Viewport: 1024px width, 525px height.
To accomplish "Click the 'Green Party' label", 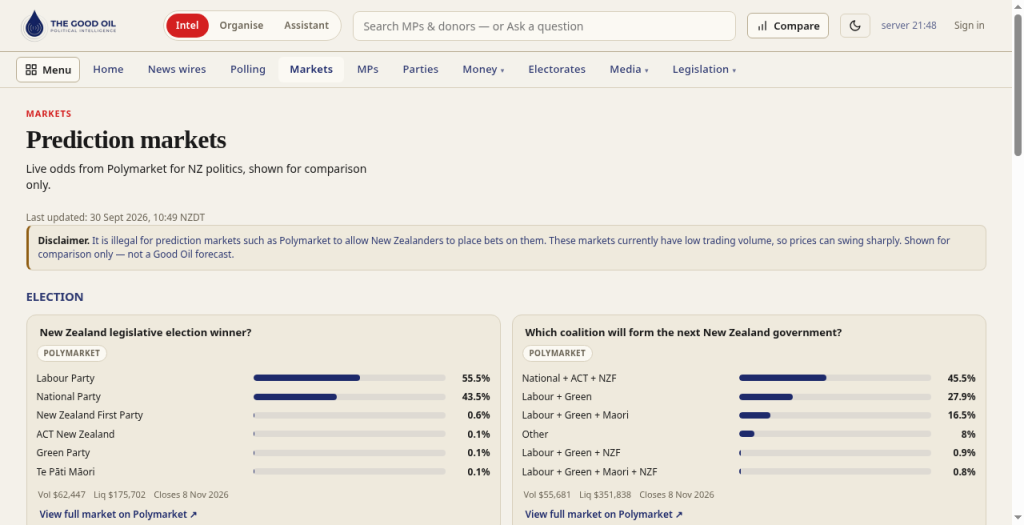I will [63, 453].
